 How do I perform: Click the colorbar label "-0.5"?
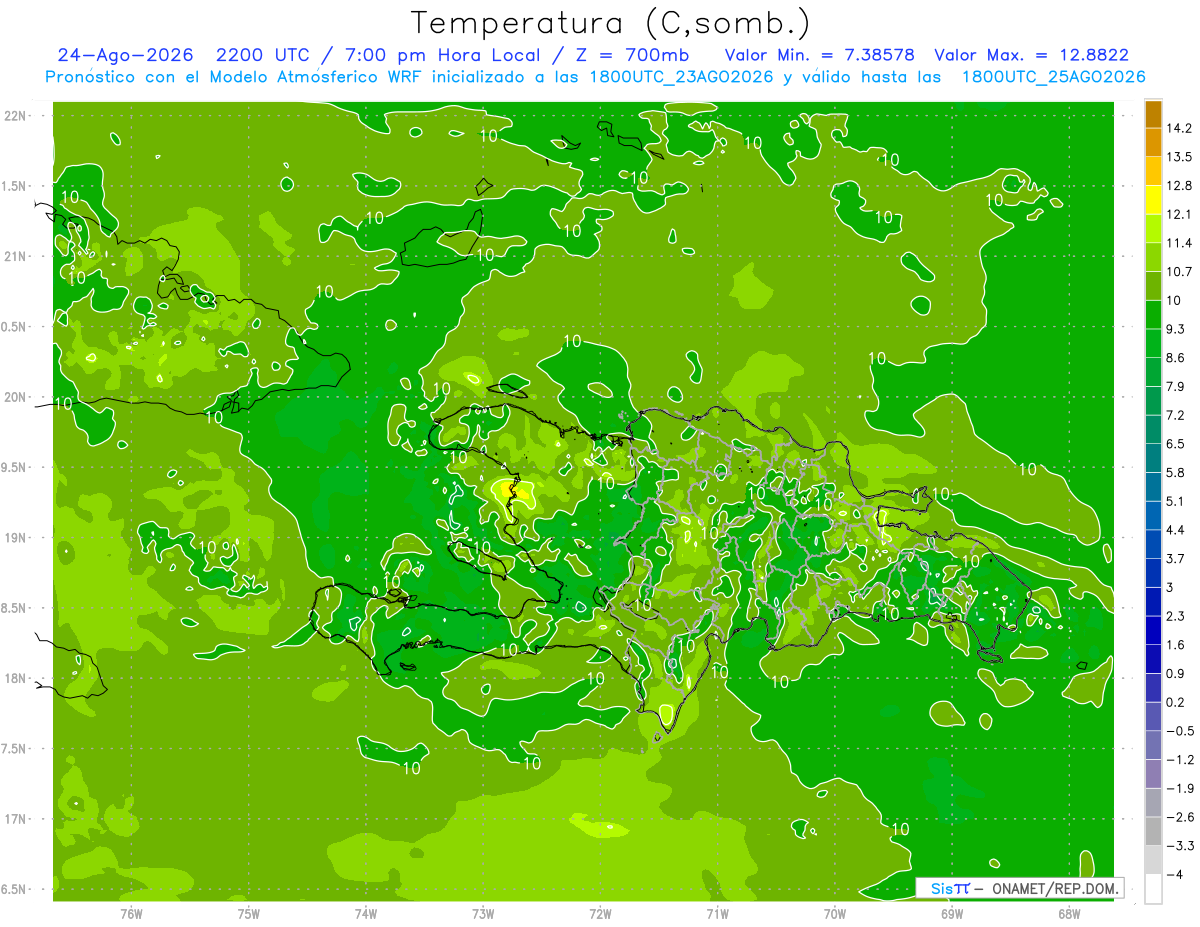(x=1181, y=731)
